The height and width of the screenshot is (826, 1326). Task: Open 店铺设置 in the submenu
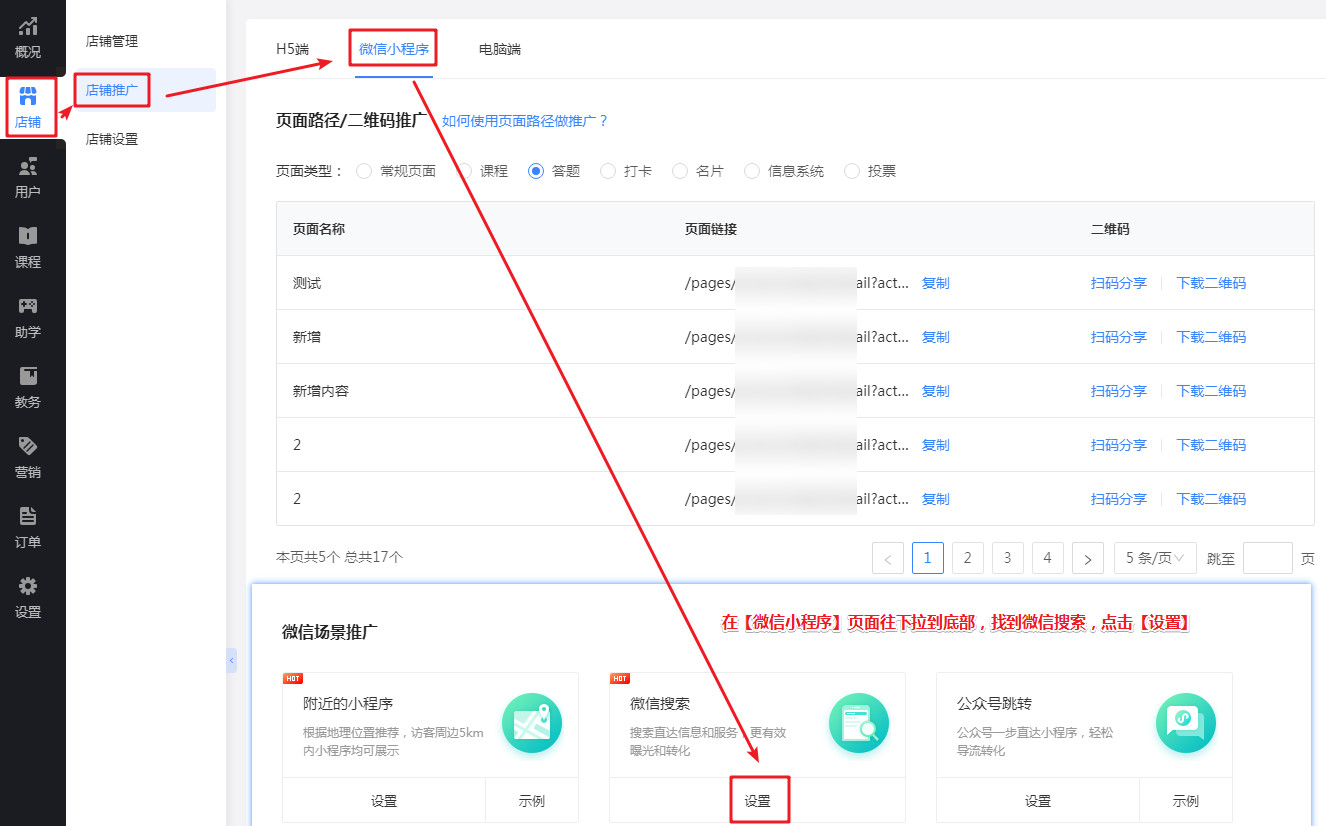tap(112, 139)
